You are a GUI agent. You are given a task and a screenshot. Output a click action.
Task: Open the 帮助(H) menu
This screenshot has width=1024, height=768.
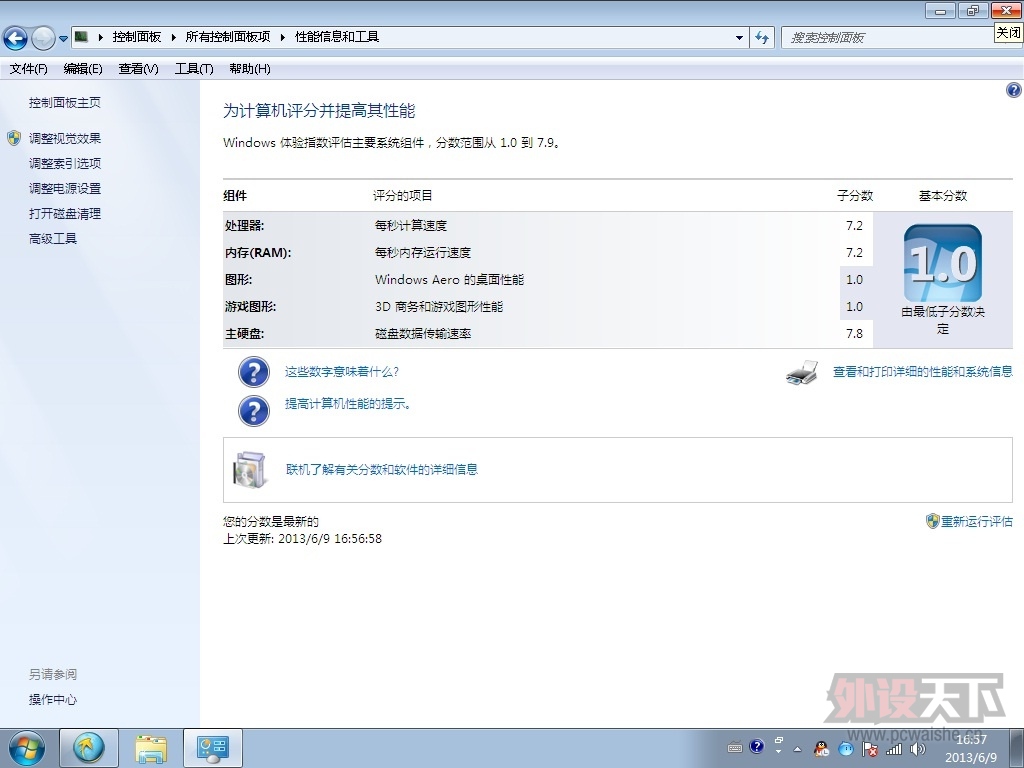249,69
